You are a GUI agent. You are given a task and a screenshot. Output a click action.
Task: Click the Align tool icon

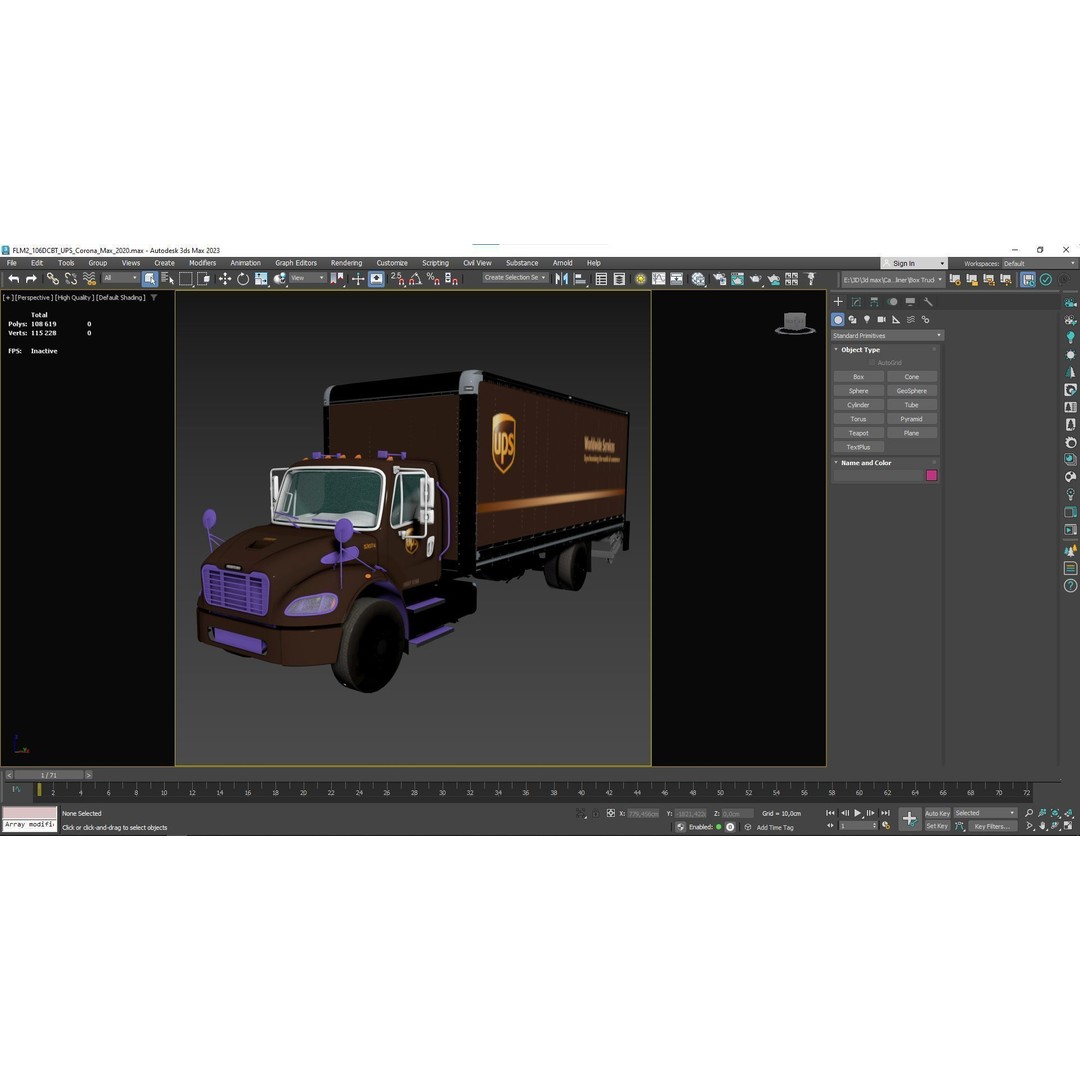point(580,279)
